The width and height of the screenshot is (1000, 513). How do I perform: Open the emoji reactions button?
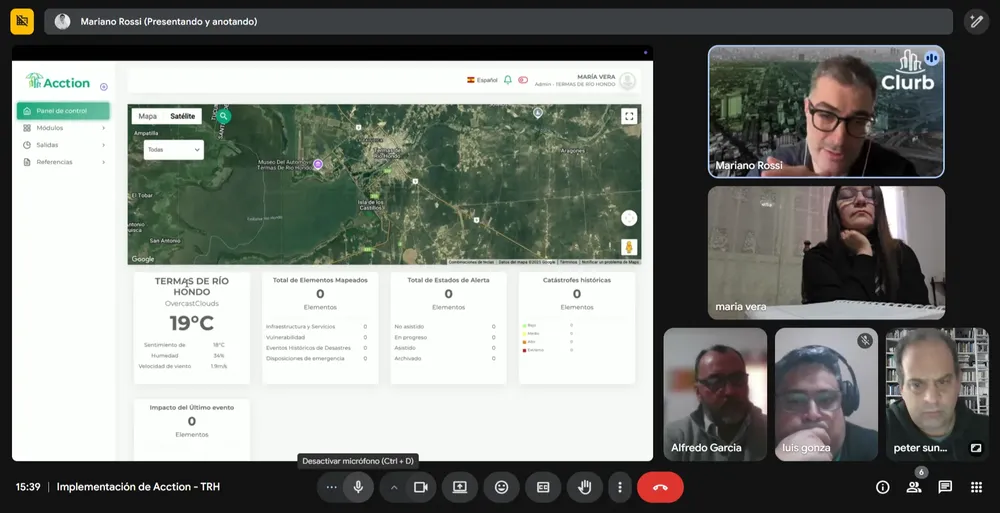coord(501,487)
